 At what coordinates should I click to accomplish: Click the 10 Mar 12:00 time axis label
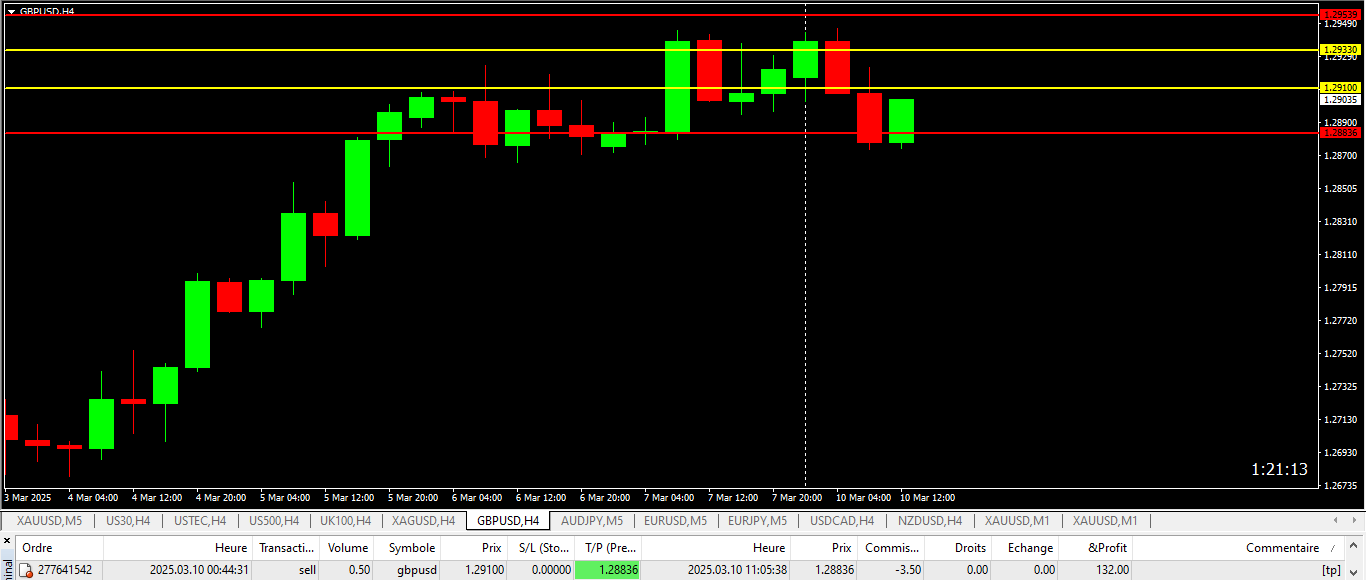928,497
